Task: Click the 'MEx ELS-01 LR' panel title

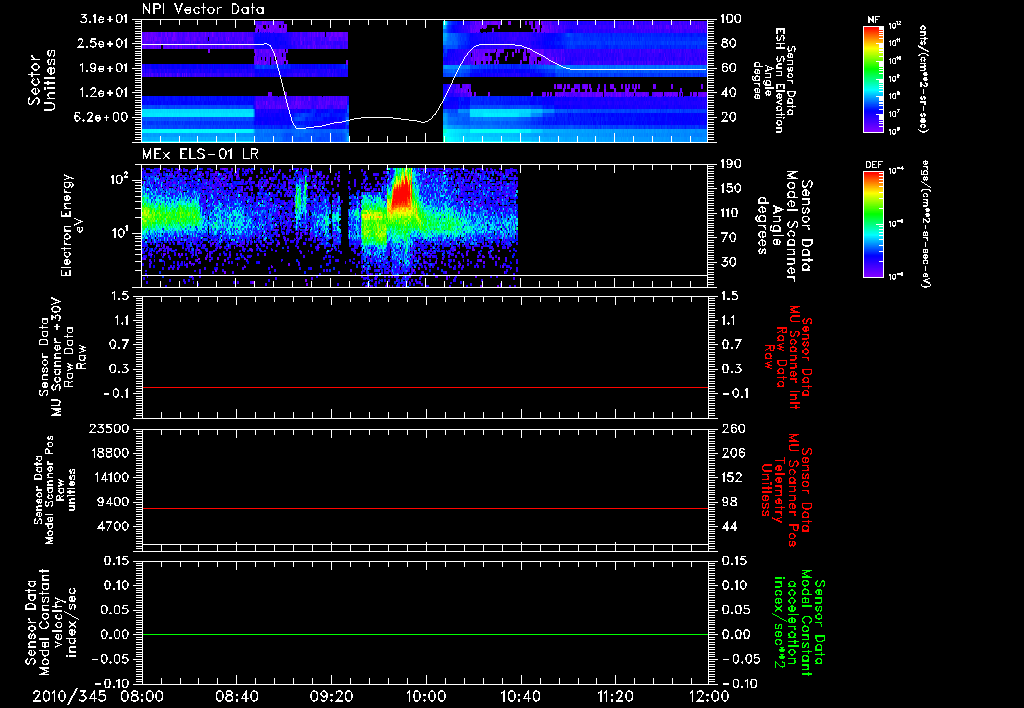Action: 200,155
